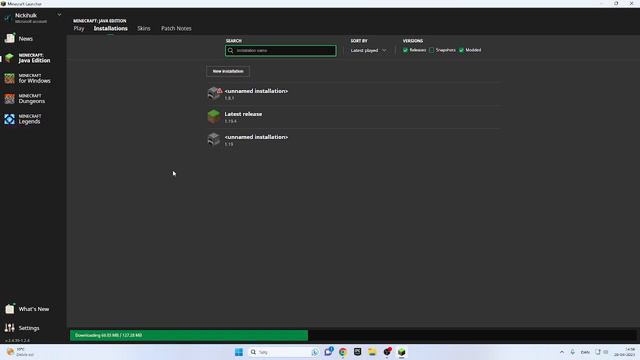Open the clock and date in taskbar

pyautogui.click(x=625, y=352)
